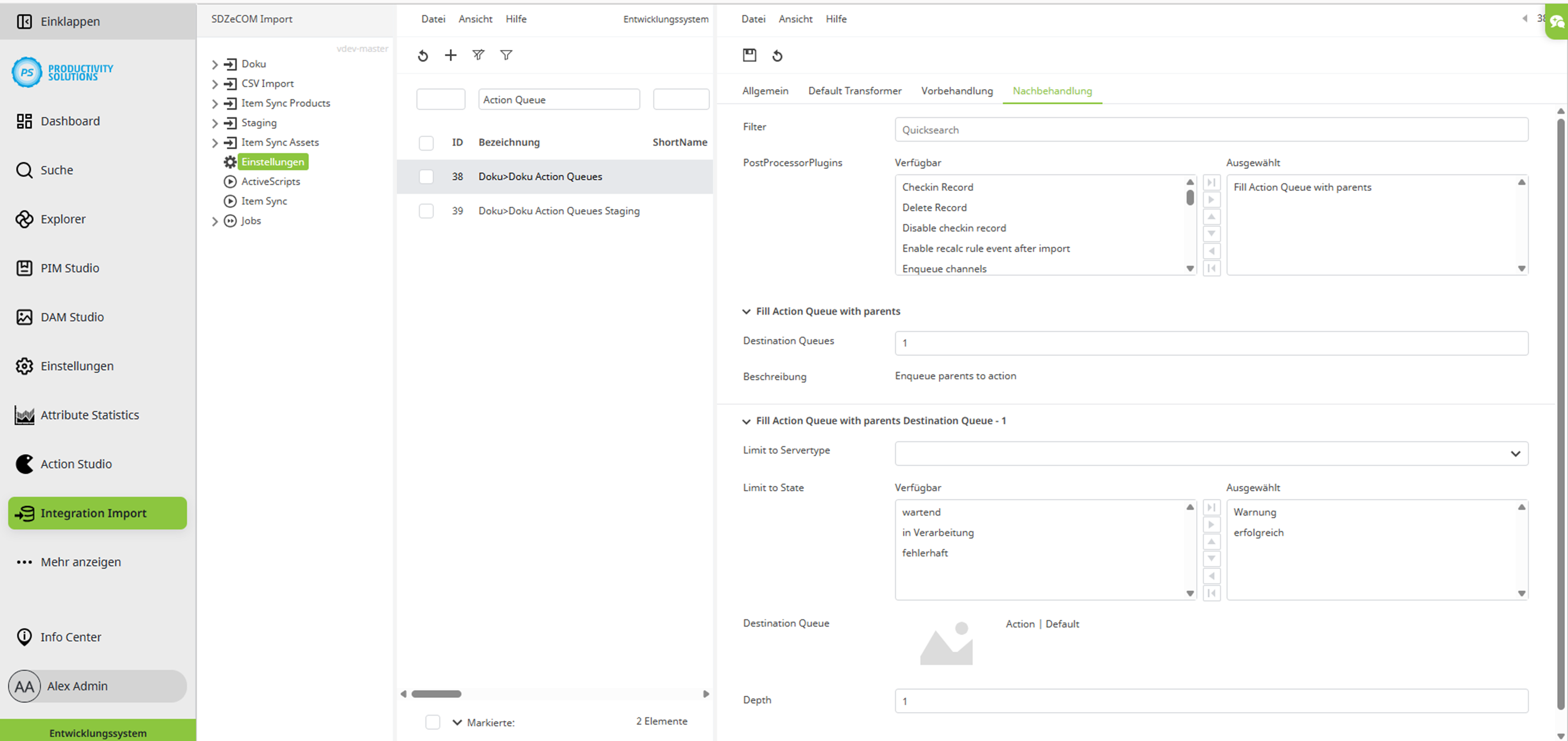Select fehlerhaft in the available states
The image size is (1568, 741).
[x=925, y=552]
